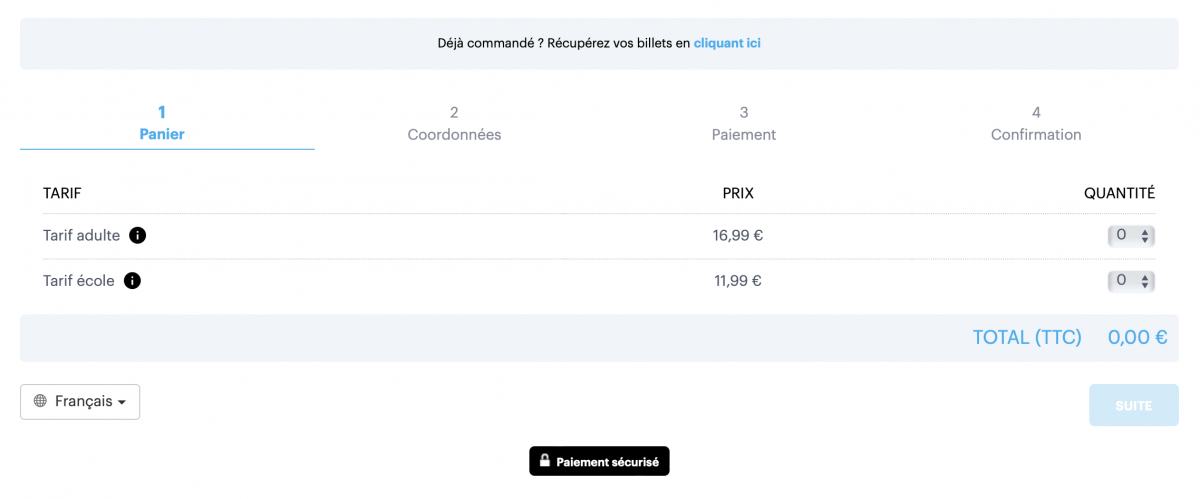Click the Tarif adulte label
Screen dimensions: 1200x499
(81, 236)
